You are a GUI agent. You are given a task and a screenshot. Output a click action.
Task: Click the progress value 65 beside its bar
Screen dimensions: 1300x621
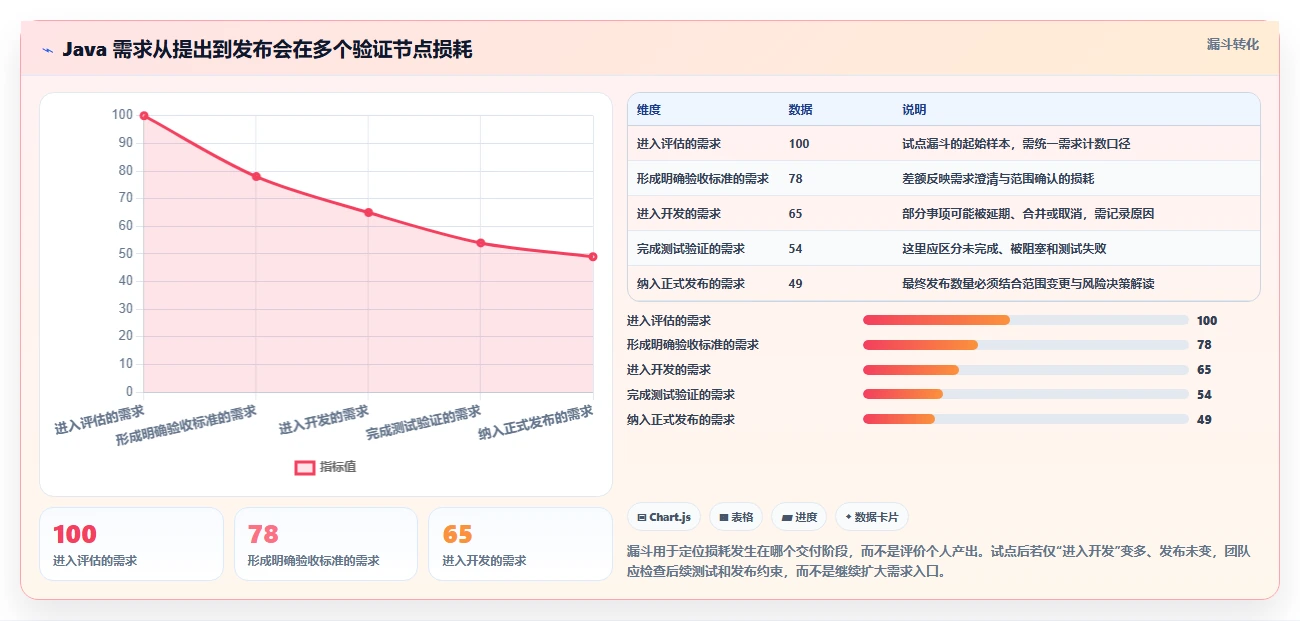click(x=1204, y=370)
